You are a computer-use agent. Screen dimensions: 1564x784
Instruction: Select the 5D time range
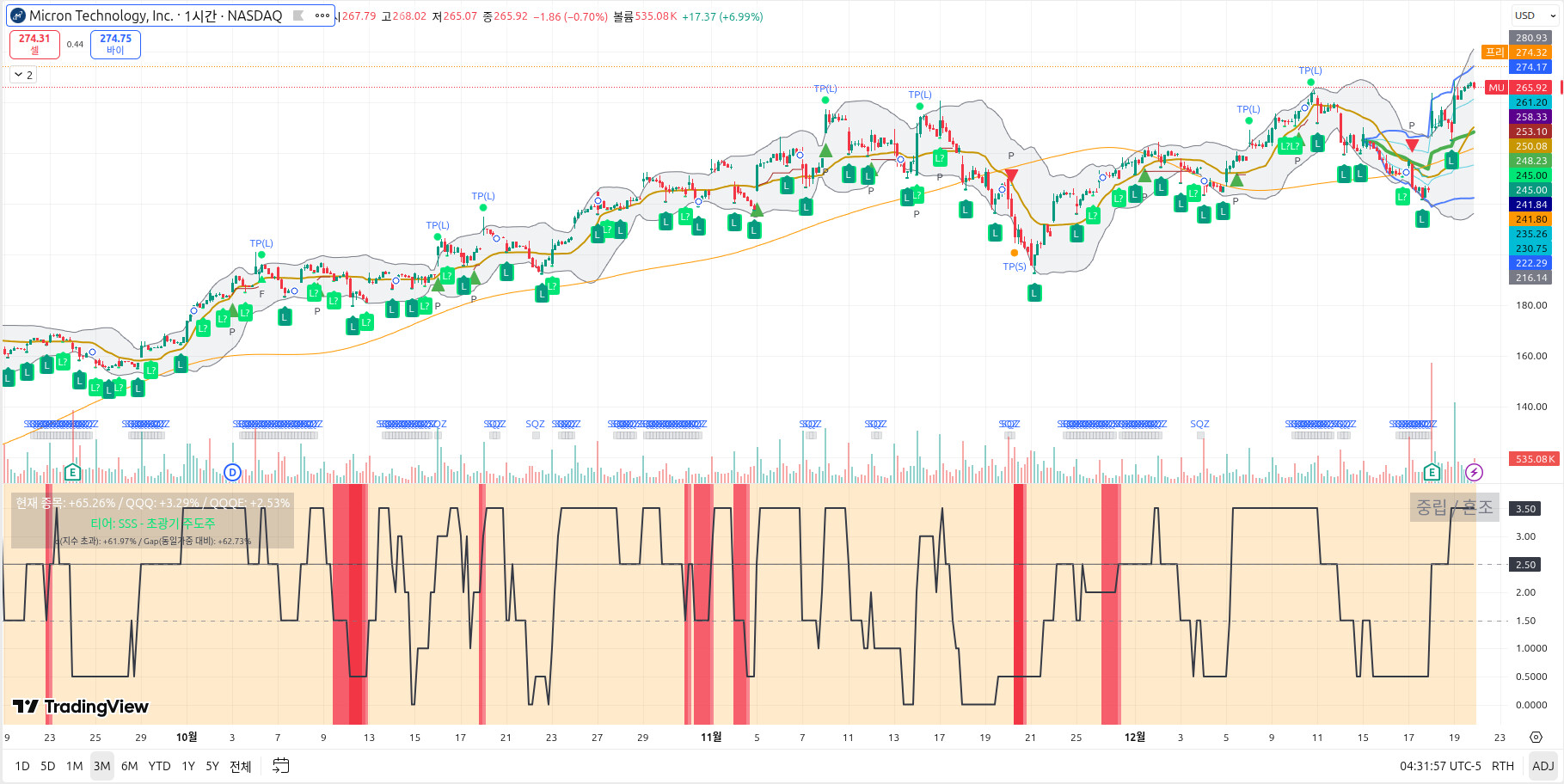[x=48, y=765]
